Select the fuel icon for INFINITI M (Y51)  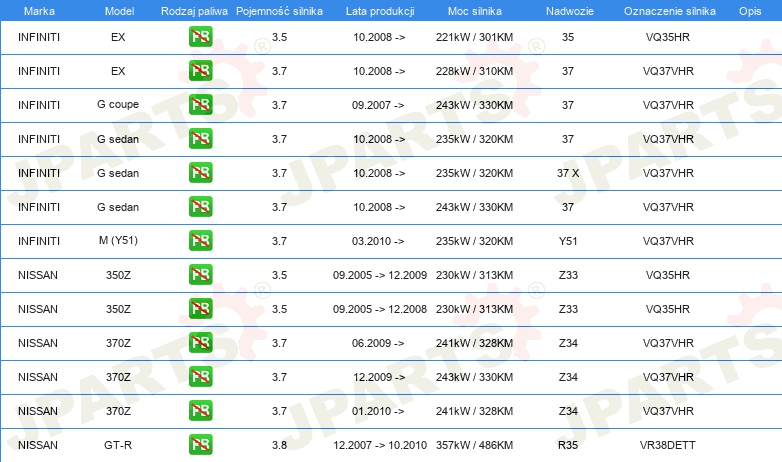click(200, 240)
